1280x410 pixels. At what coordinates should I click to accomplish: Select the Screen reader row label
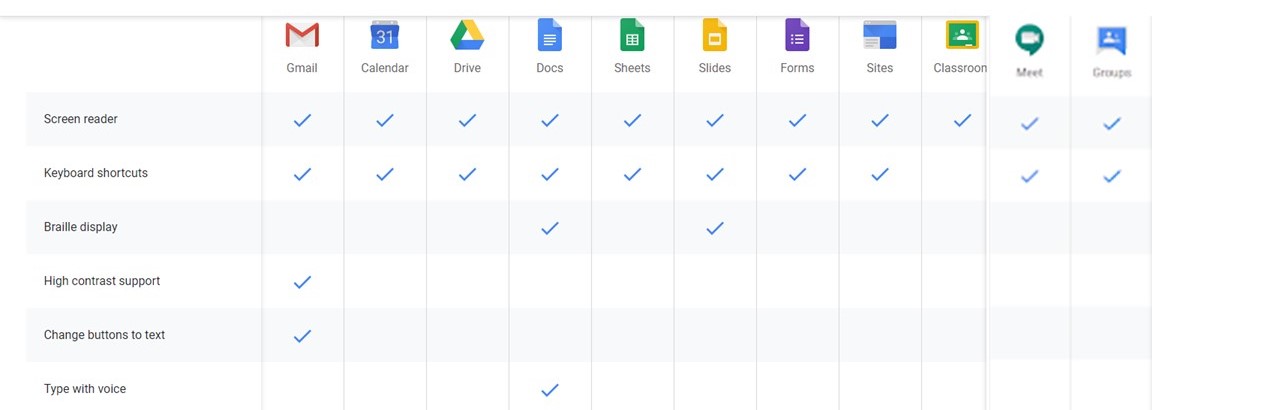tap(81, 119)
